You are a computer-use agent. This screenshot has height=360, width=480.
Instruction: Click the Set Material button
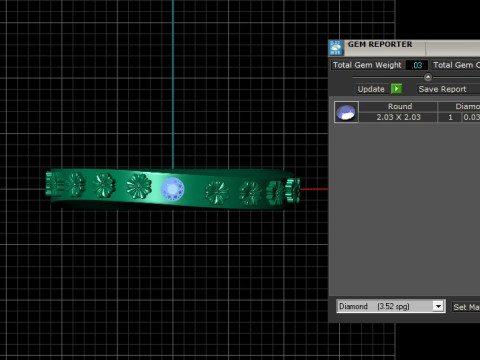point(466,307)
